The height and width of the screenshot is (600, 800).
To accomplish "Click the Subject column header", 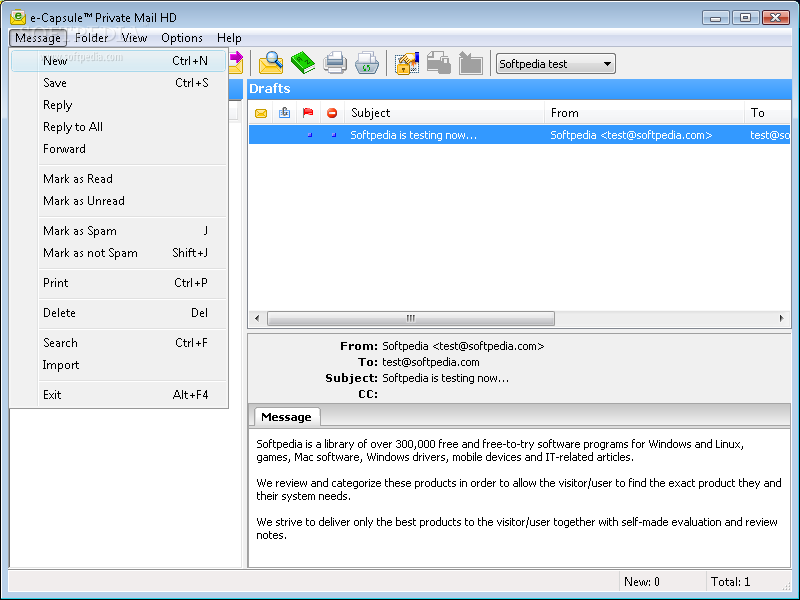I will [x=445, y=113].
